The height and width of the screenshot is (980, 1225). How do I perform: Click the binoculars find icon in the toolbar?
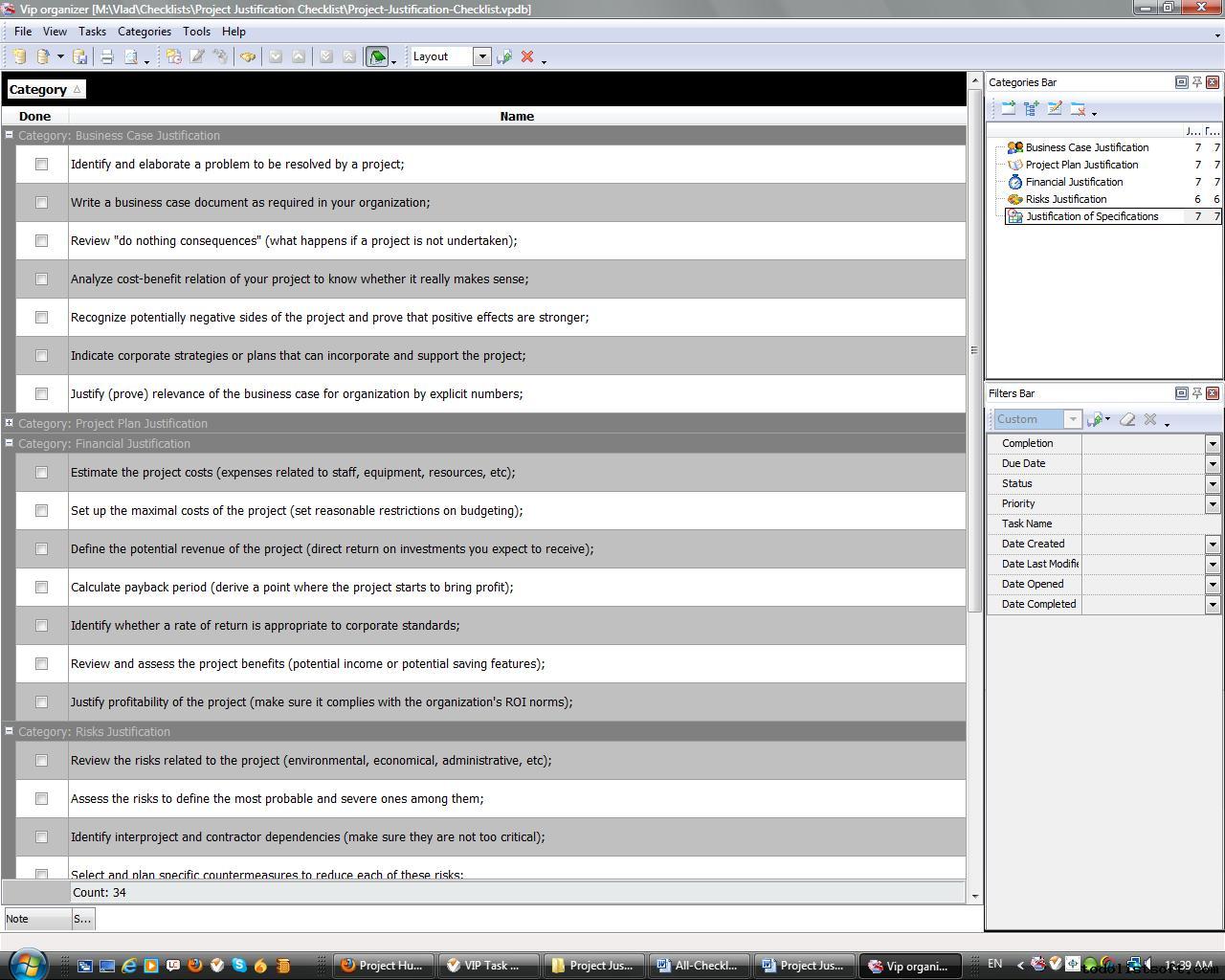pyautogui.click(x=248, y=57)
